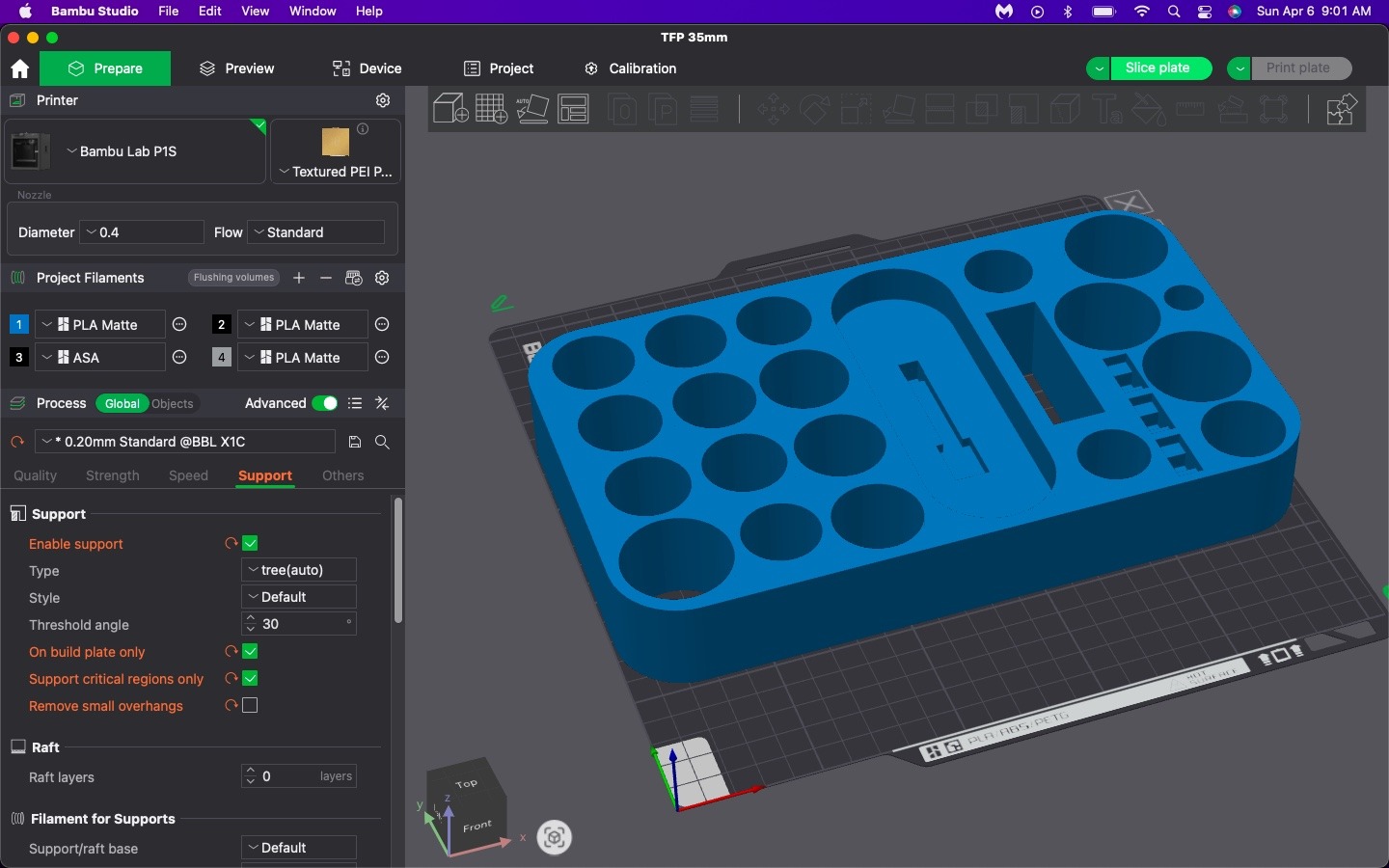
Task: Switch process scope to Objects
Action: (x=173, y=404)
